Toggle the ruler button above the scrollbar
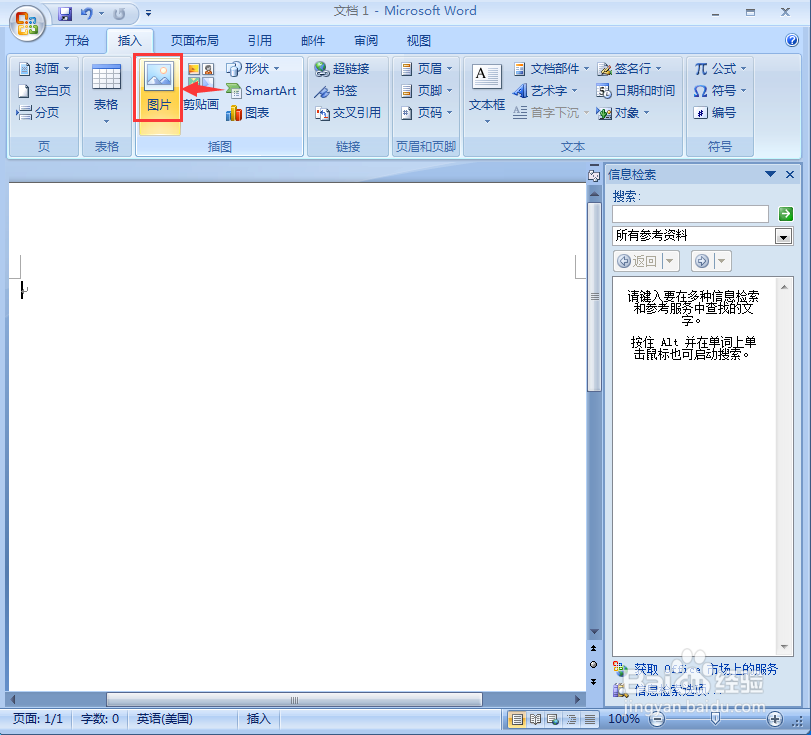The width and height of the screenshot is (811, 735). point(594,175)
